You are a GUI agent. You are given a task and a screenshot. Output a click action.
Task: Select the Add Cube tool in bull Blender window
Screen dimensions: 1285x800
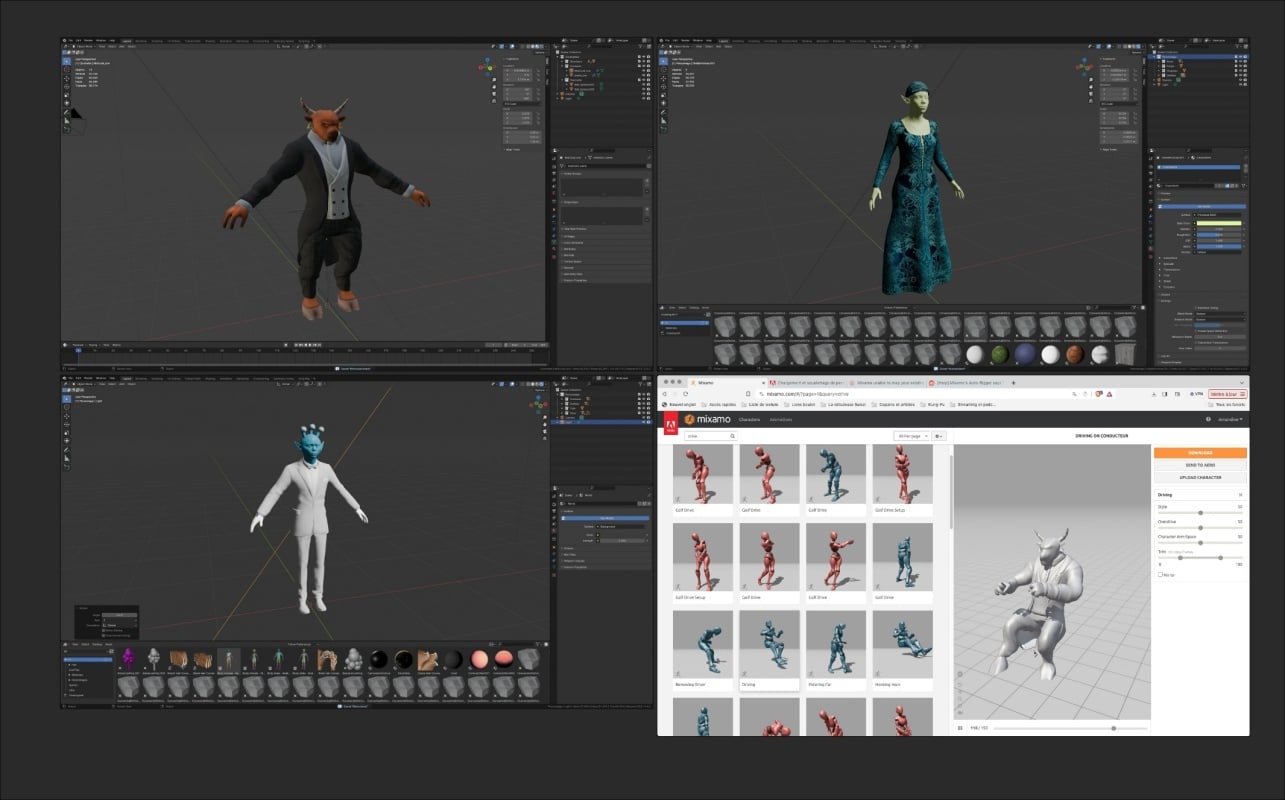point(67,130)
